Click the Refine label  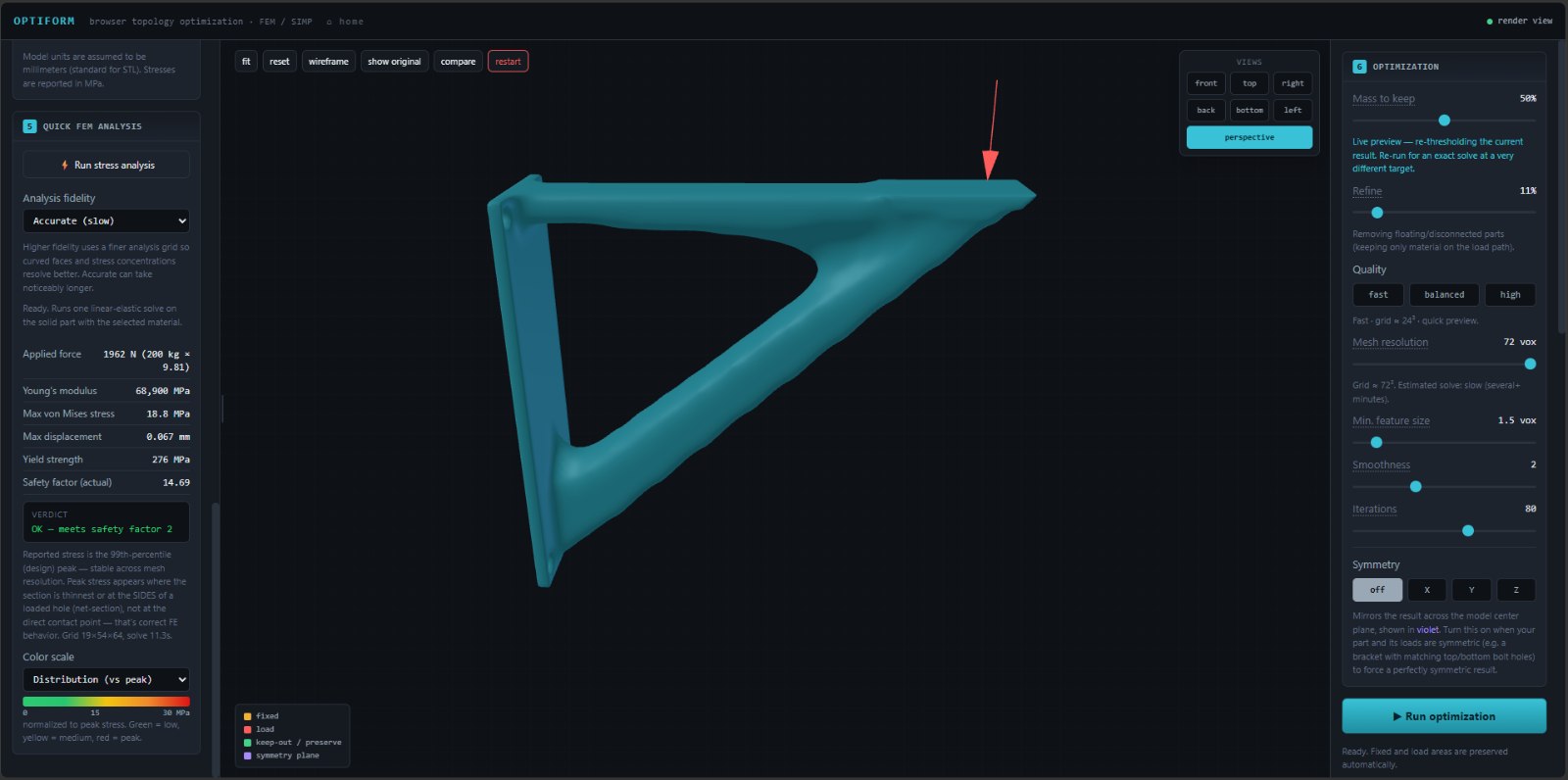1367,191
